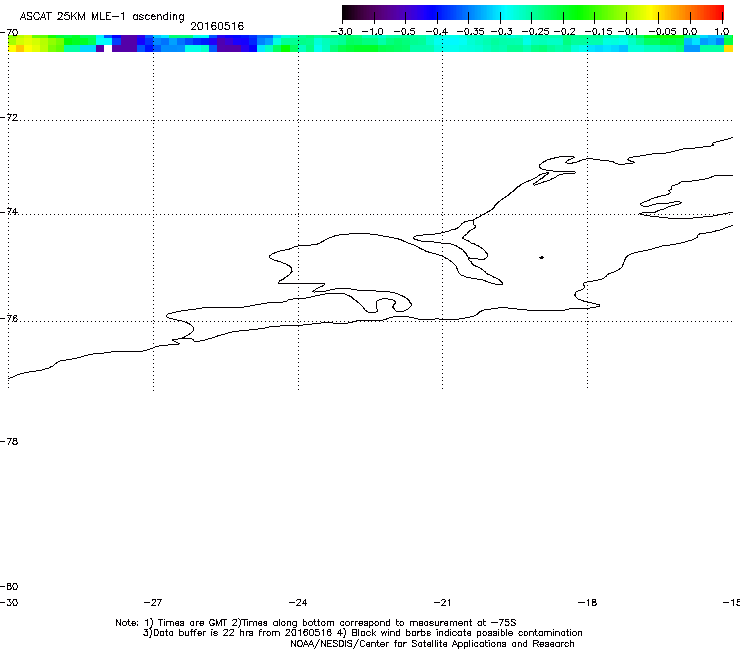This screenshot has height=650, width=740.
Task: Click the -3.0 color scale label
Action: [341, 32]
